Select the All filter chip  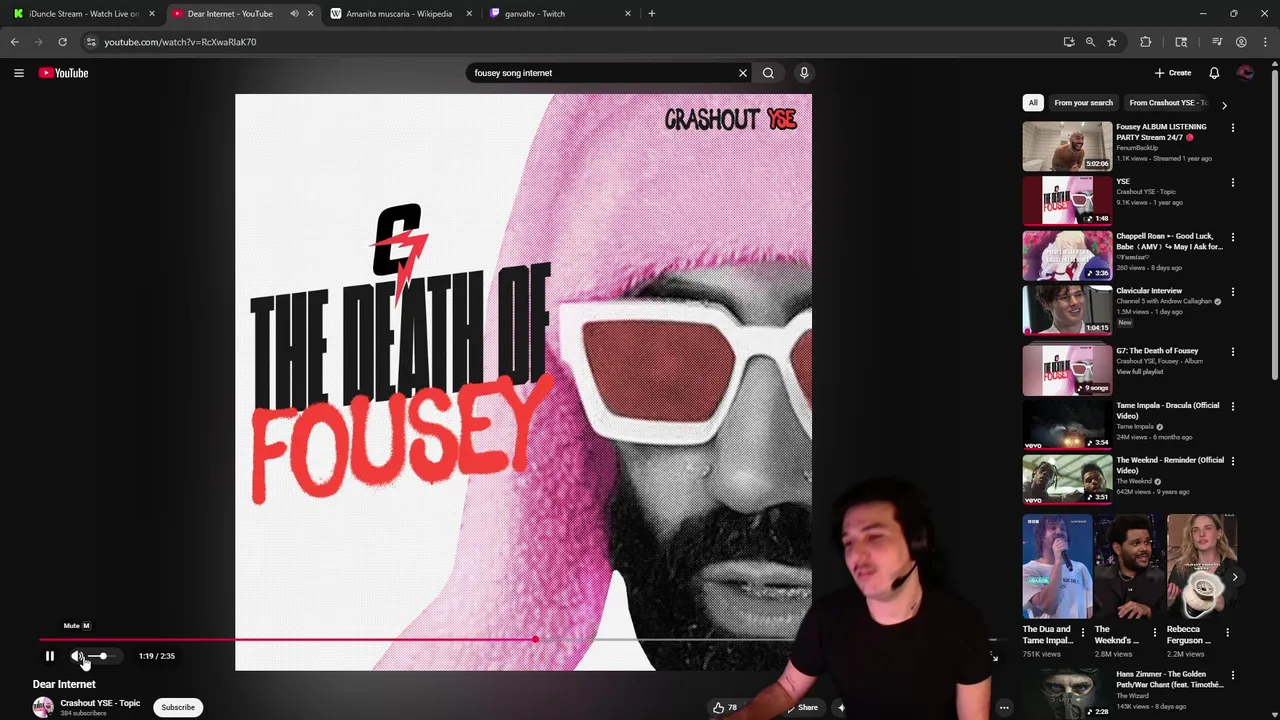(x=1033, y=103)
